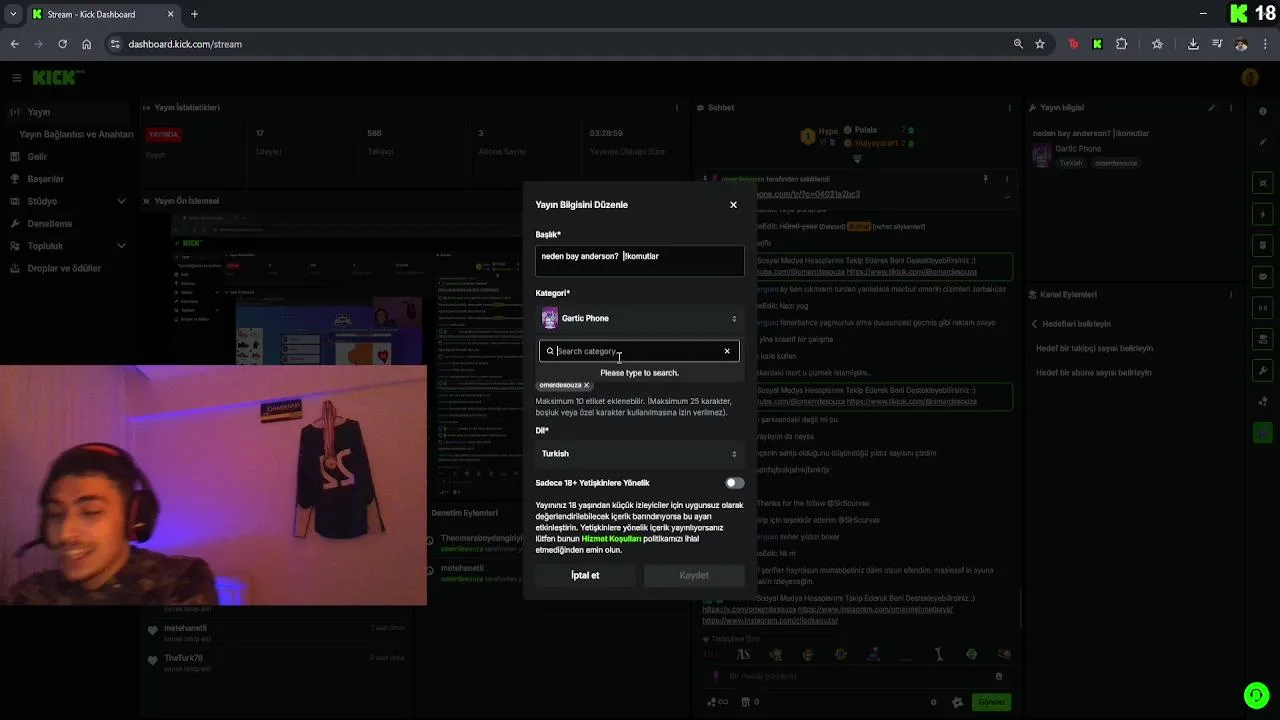Open the Hizmet Koşulları link
Screen dimensions: 1280x720
[611, 539]
